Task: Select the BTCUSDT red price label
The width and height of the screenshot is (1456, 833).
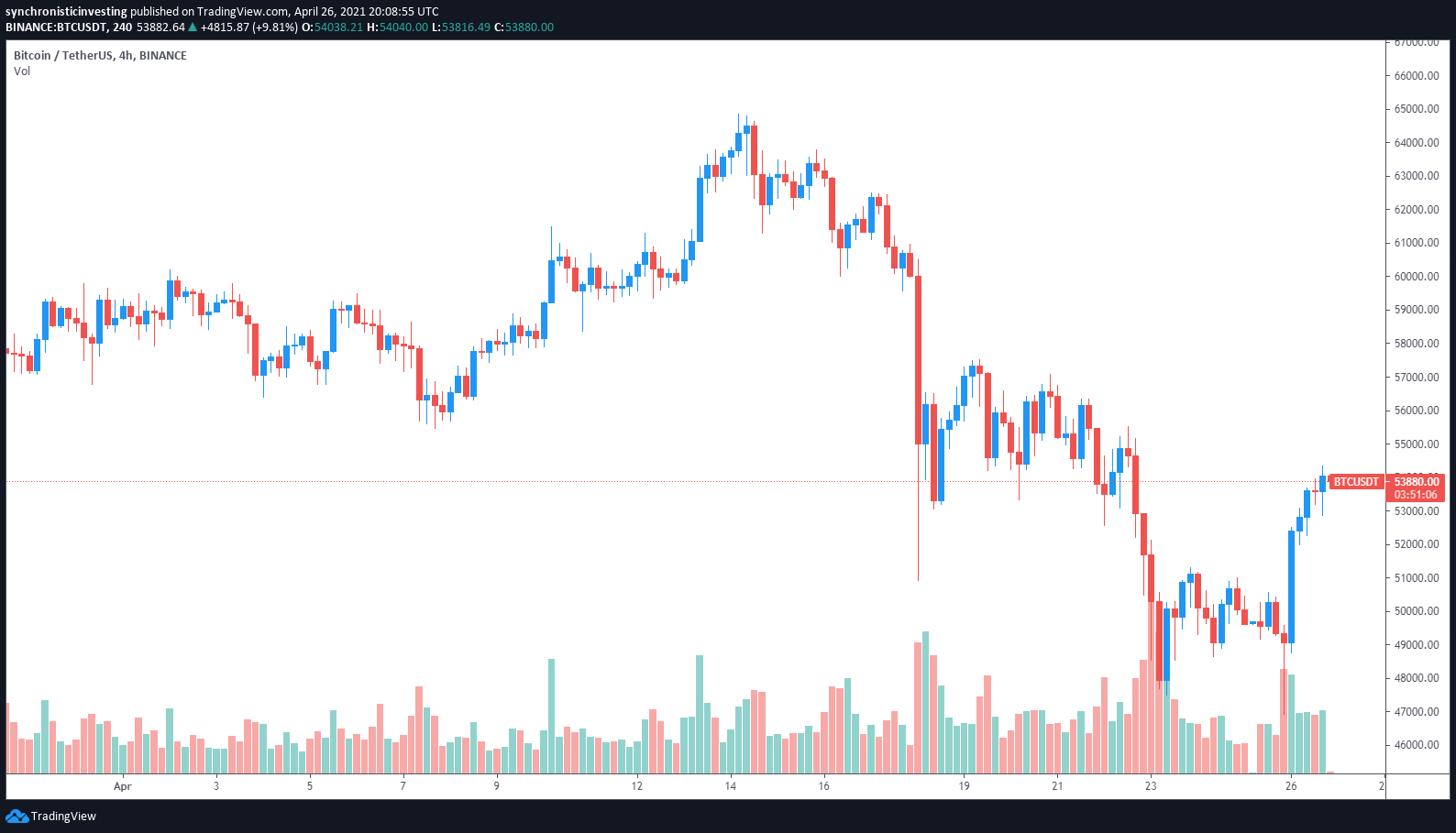Action: 1356,481
